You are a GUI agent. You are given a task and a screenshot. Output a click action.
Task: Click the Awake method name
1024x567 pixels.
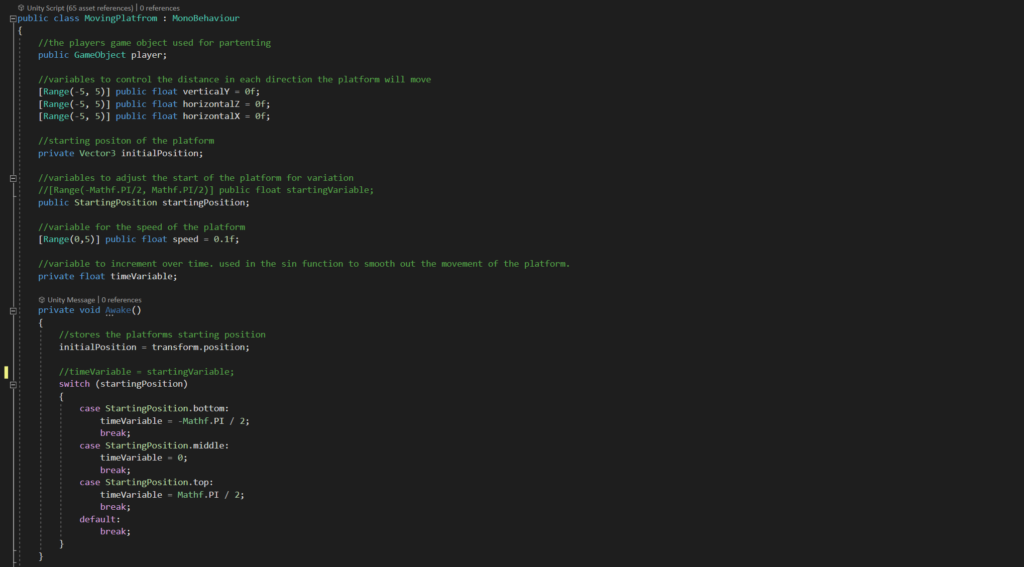click(118, 310)
